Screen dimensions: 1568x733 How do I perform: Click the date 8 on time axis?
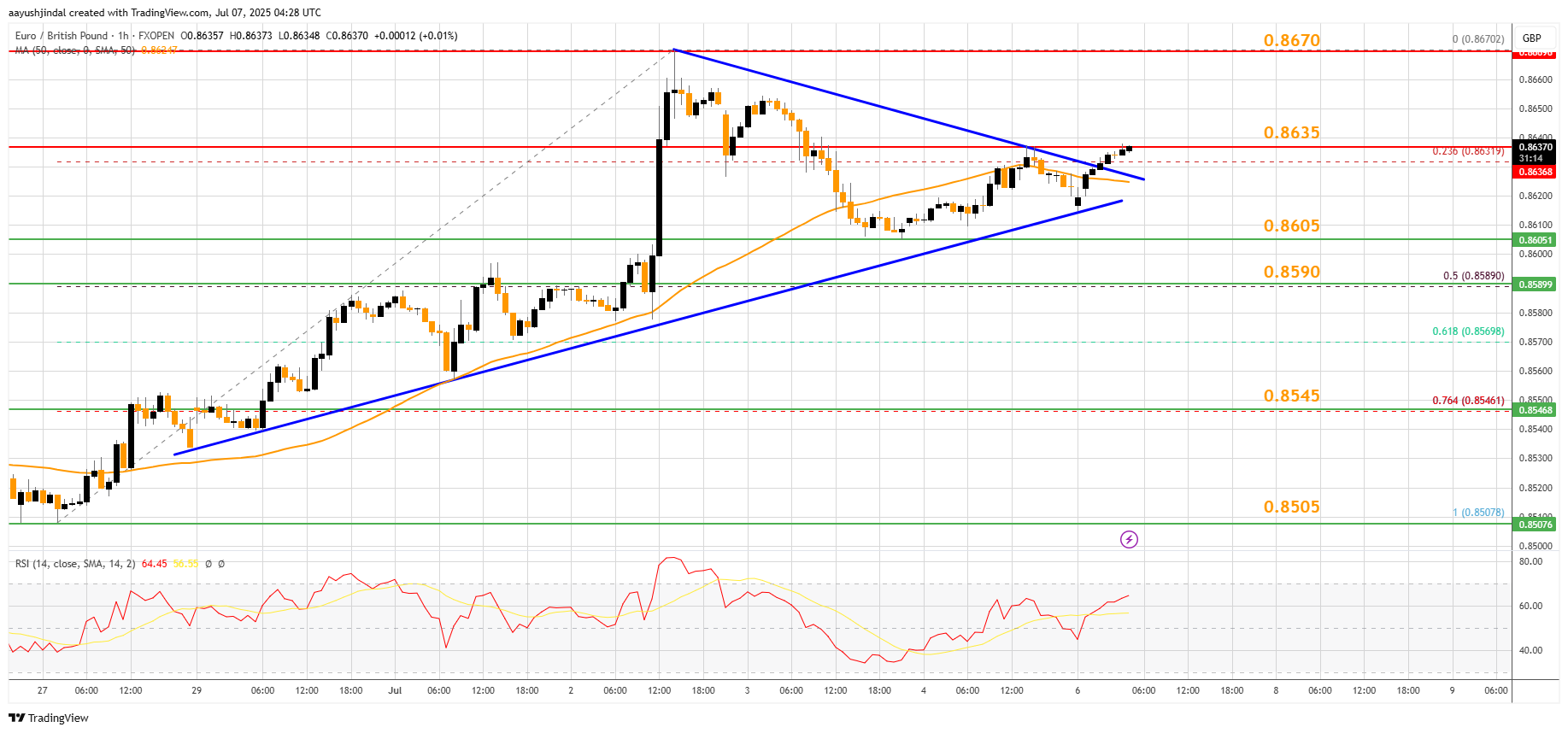tap(1276, 690)
